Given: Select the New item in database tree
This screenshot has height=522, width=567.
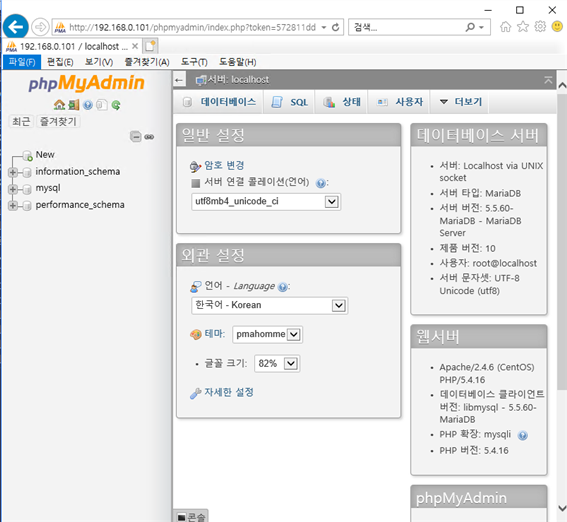Looking at the screenshot, I should tap(45, 155).
